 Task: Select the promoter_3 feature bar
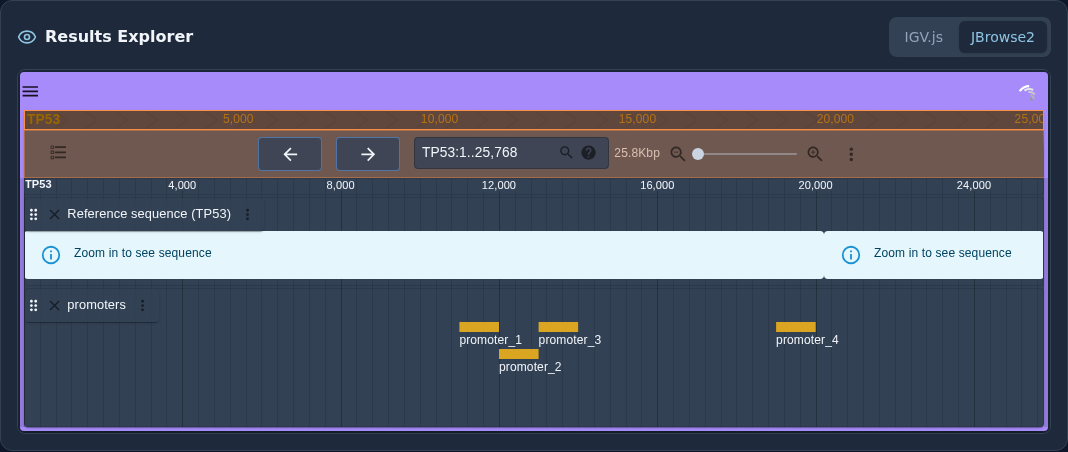tap(558, 327)
